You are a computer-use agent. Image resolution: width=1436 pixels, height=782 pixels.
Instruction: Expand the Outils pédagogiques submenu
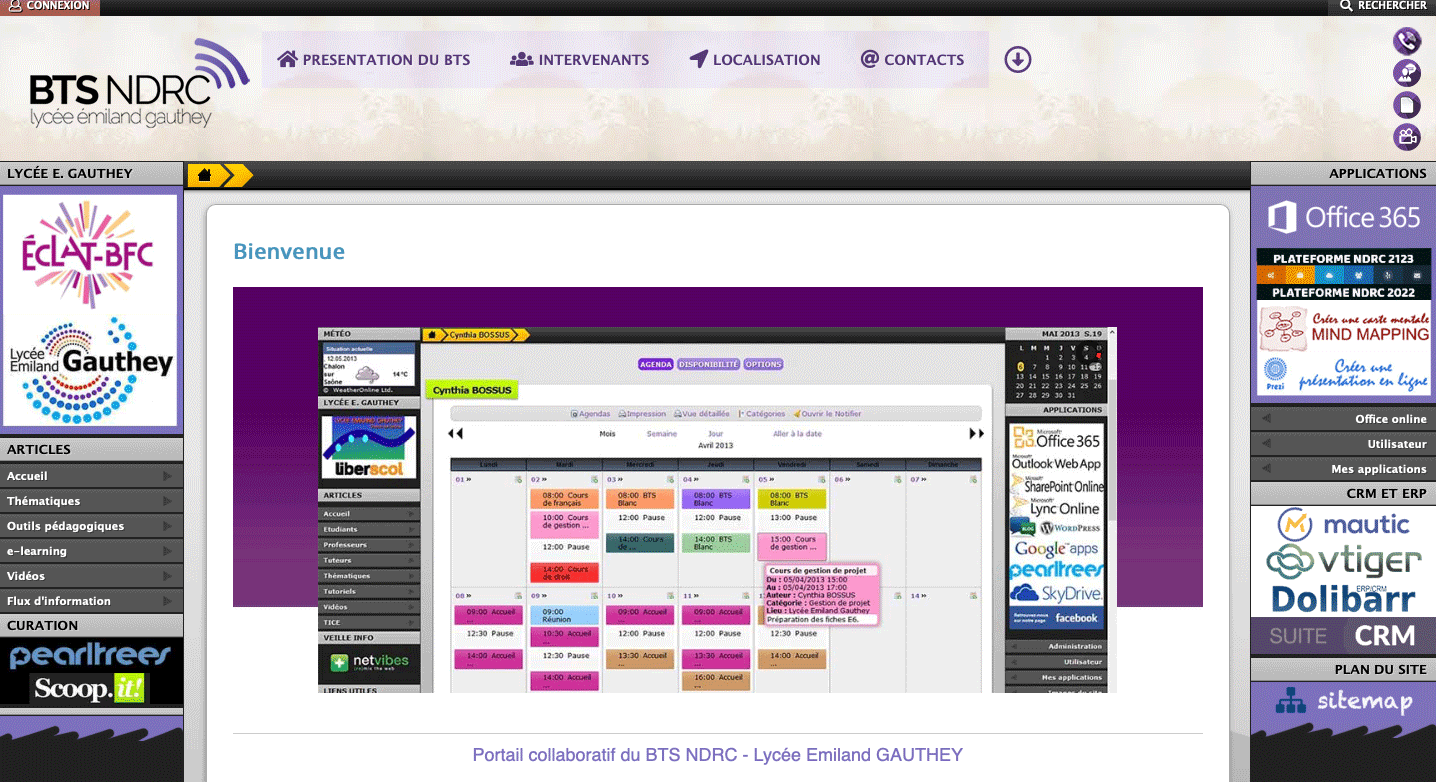point(90,526)
